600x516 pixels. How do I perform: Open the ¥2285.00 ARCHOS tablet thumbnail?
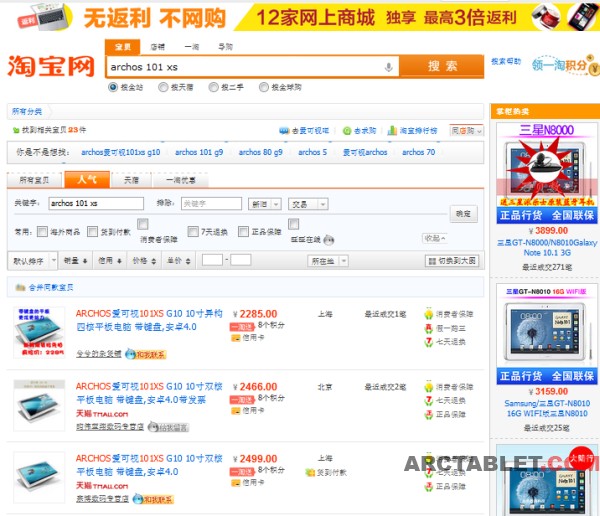[39, 332]
